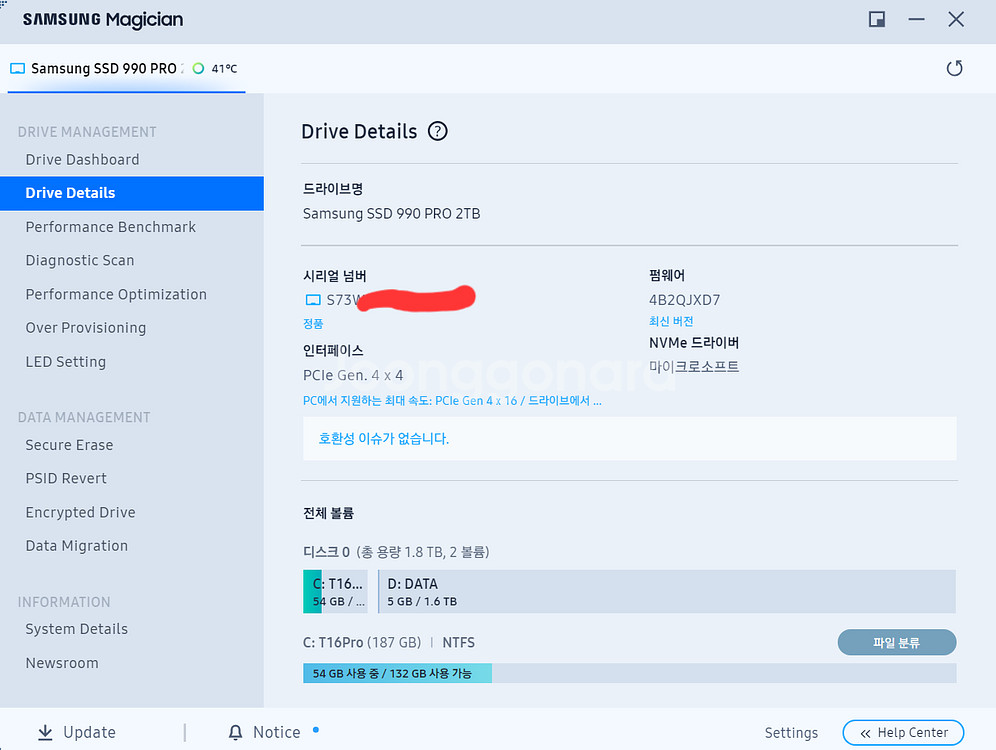This screenshot has height=750, width=996.
Task: Switch window to compact mode icon
Action: 877,19
